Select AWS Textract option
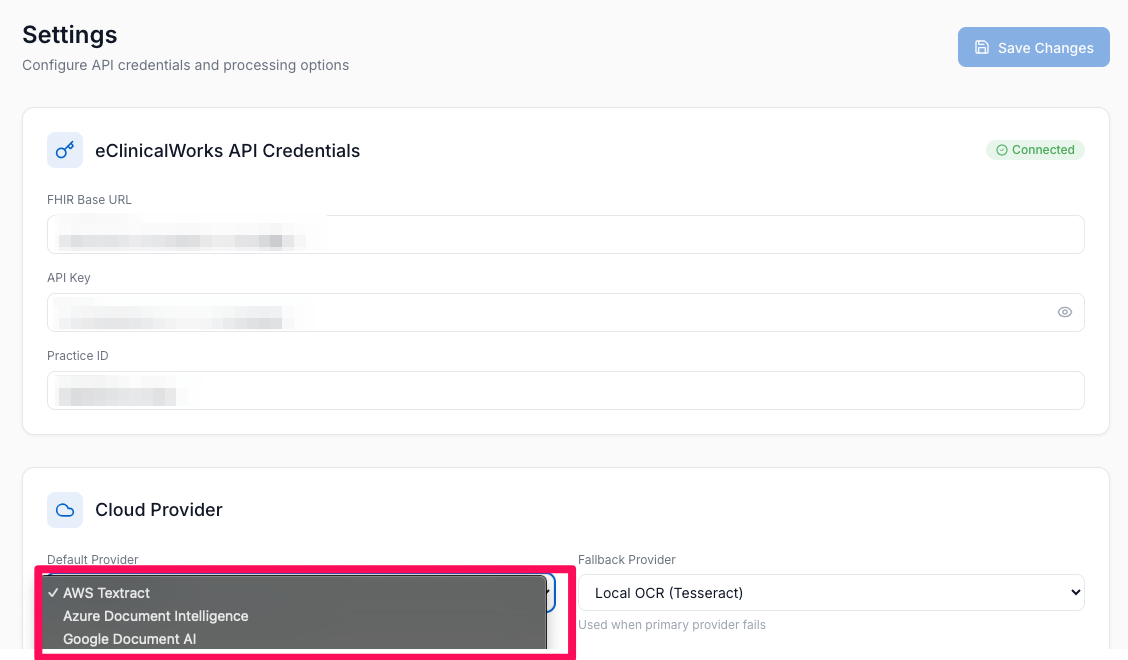This screenshot has height=660, width=1128. [295, 593]
